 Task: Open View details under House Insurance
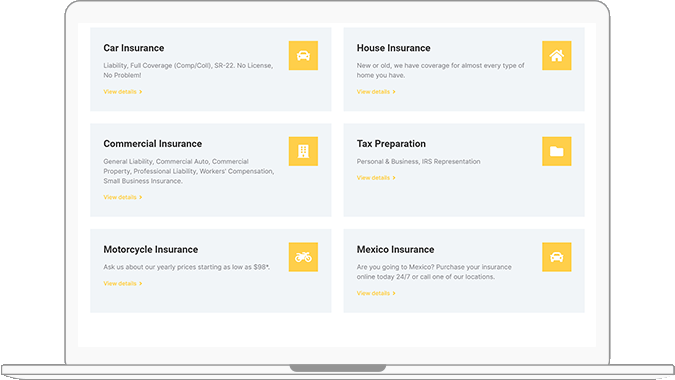click(x=376, y=92)
